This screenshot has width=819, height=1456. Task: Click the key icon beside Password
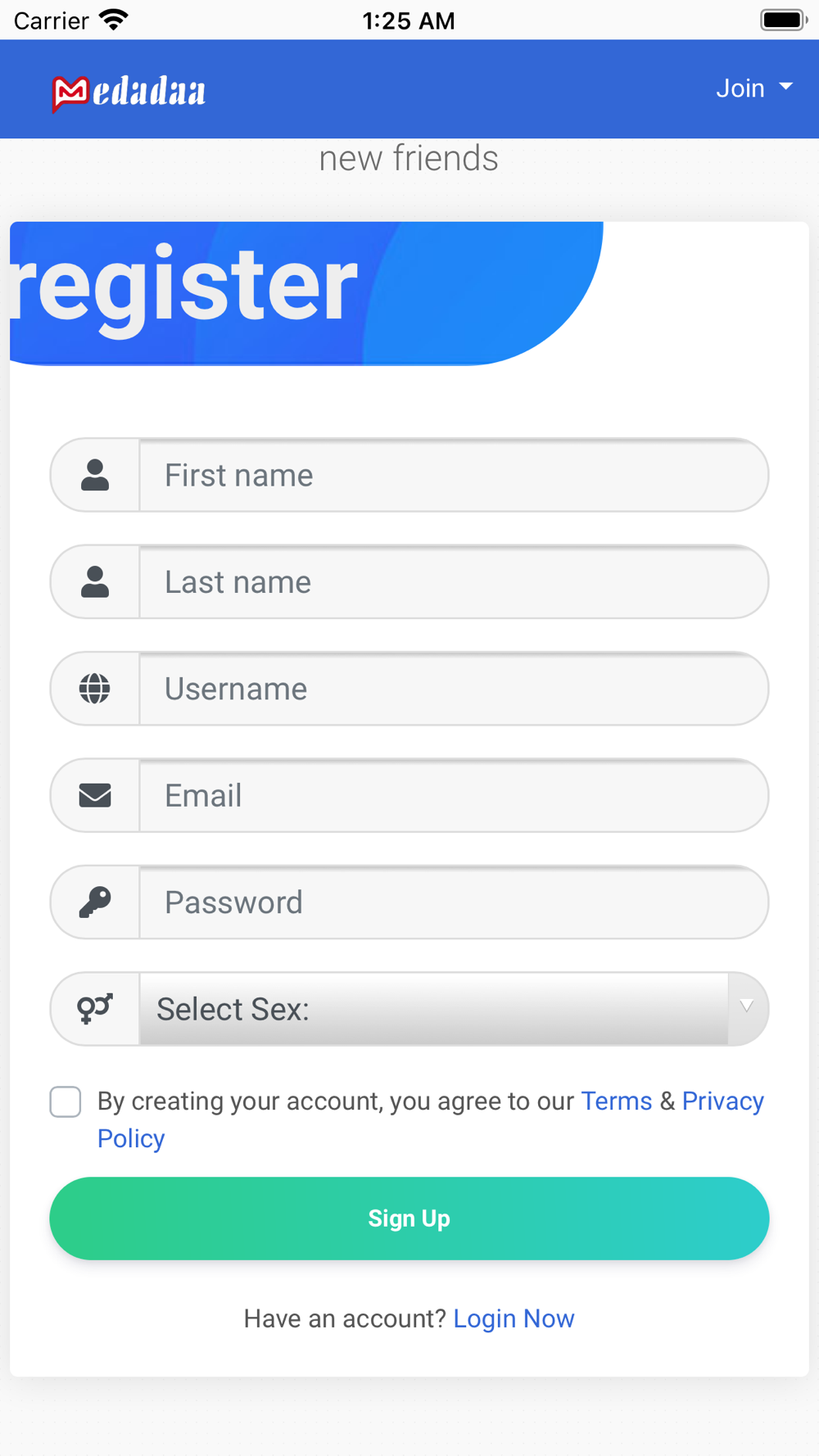click(95, 902)
